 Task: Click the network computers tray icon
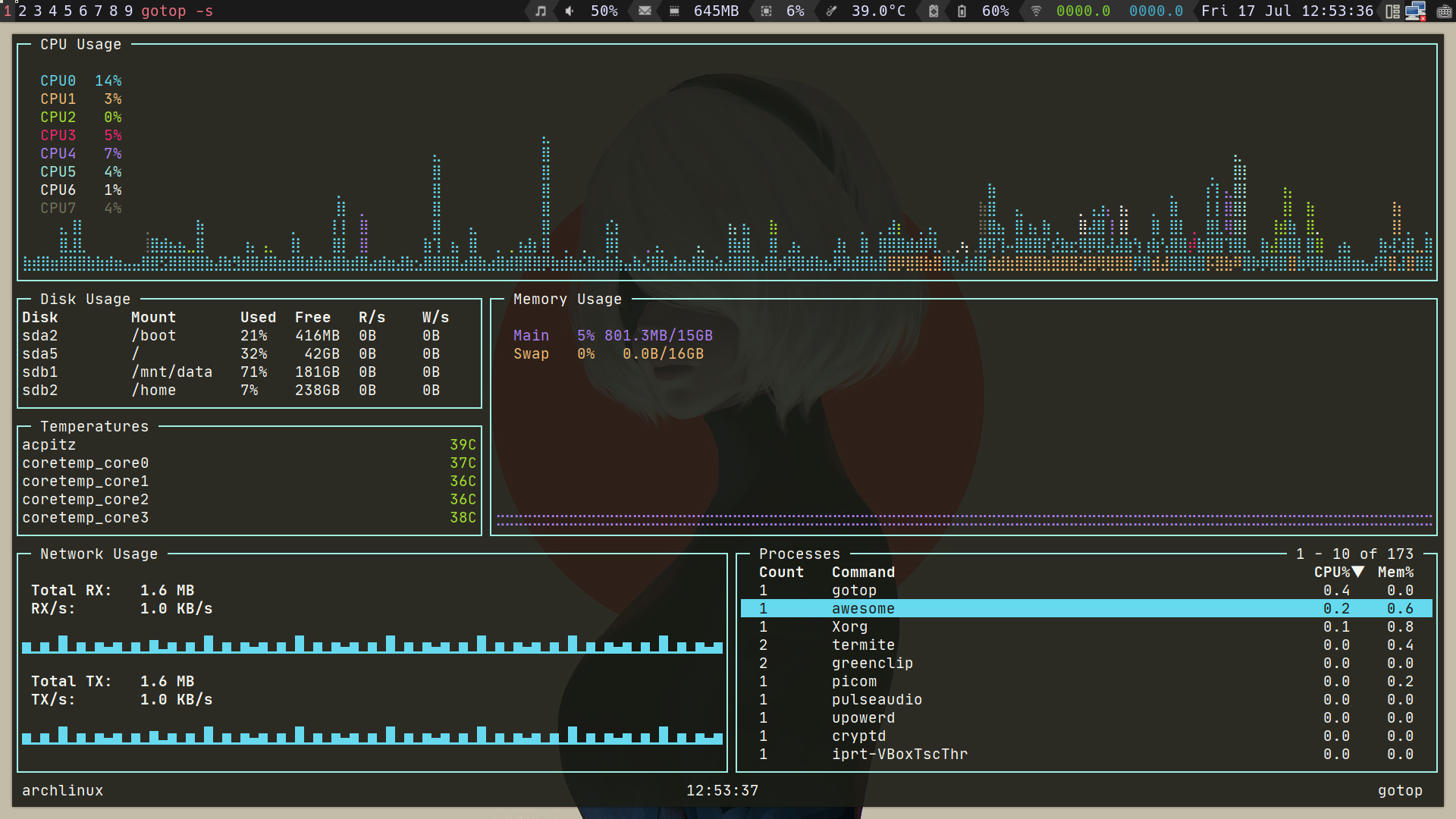click(1415, 11)
